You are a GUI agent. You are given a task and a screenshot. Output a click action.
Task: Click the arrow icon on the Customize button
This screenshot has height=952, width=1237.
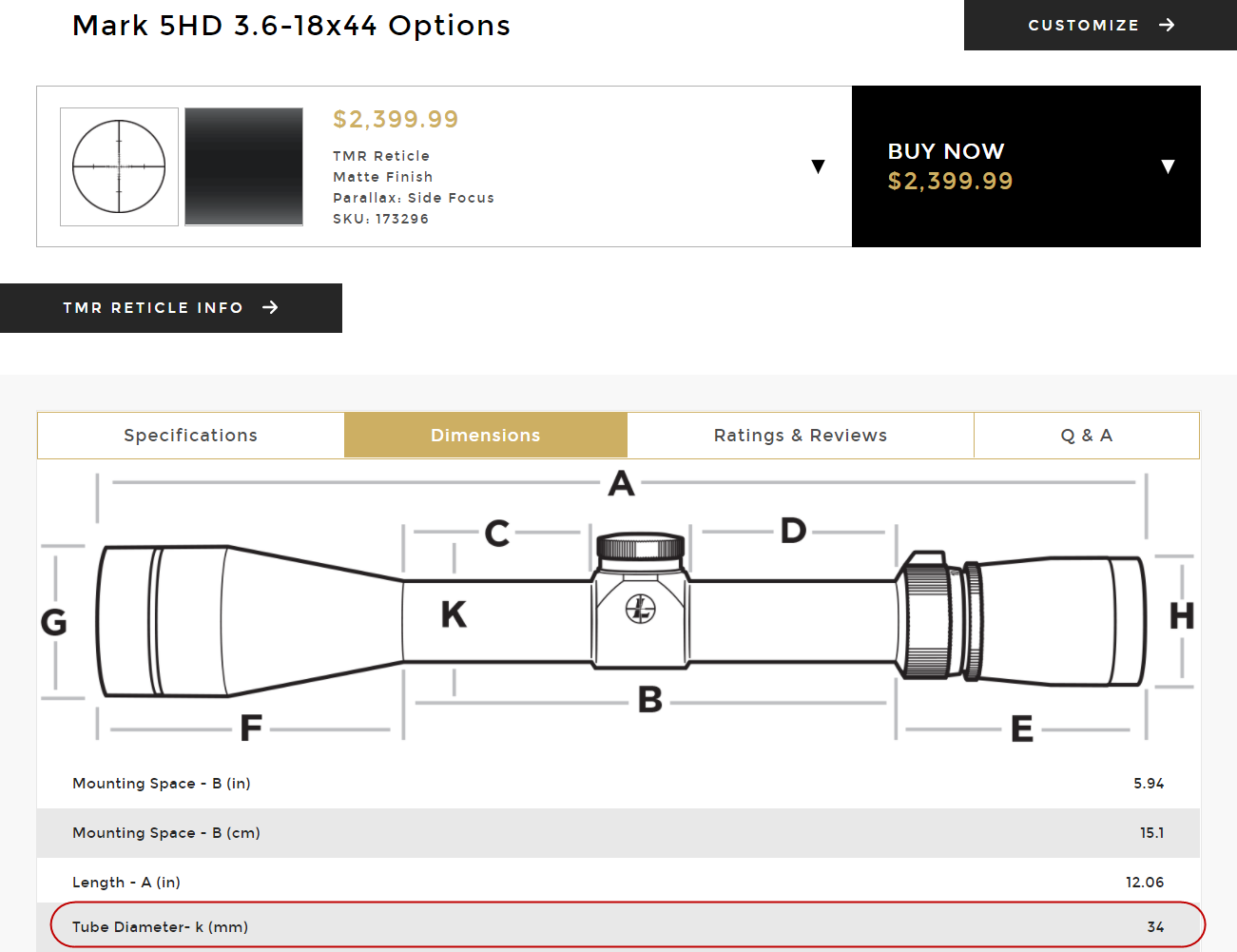1168,25
